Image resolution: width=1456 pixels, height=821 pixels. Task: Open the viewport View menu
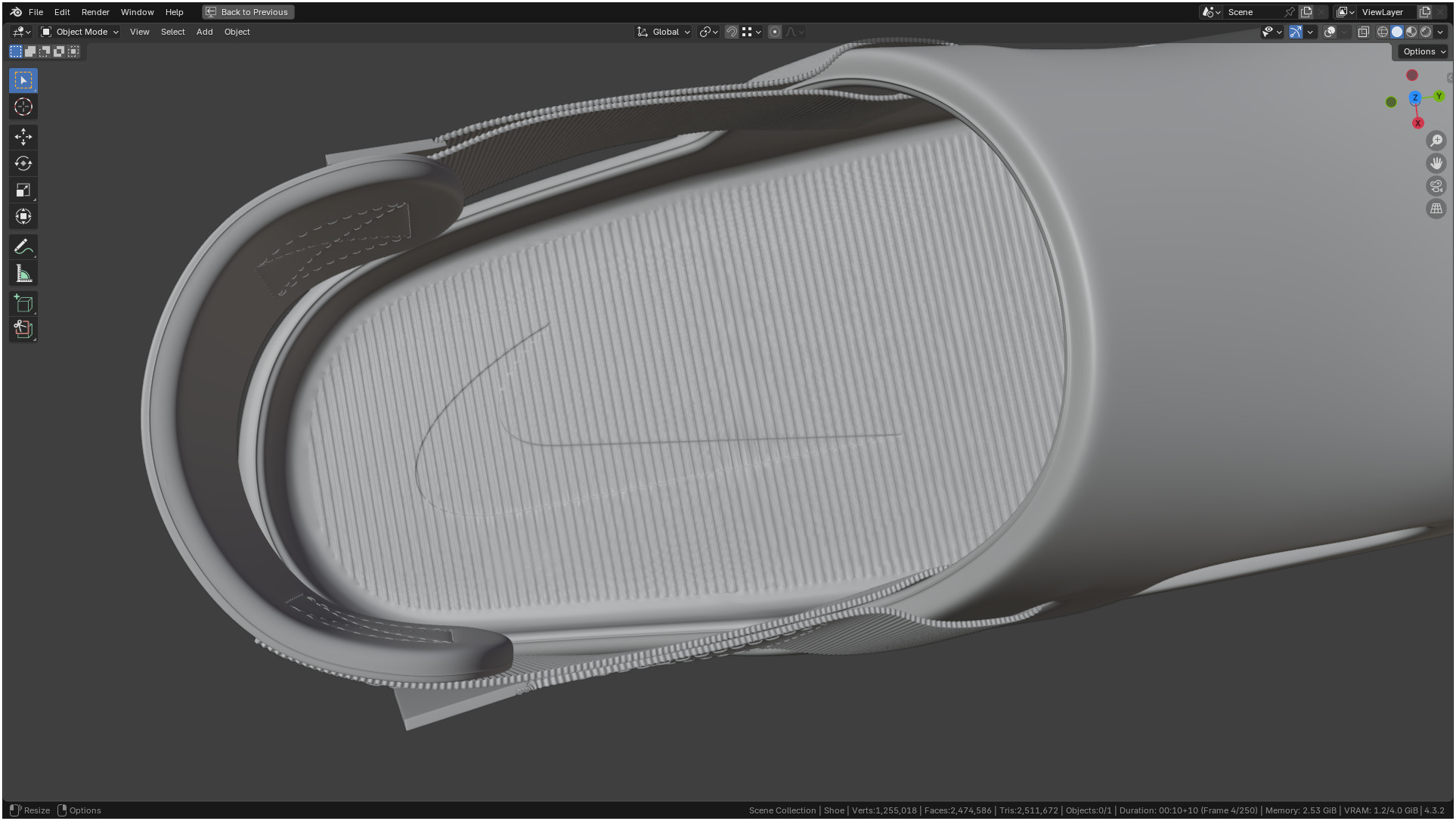coord(139,32)
